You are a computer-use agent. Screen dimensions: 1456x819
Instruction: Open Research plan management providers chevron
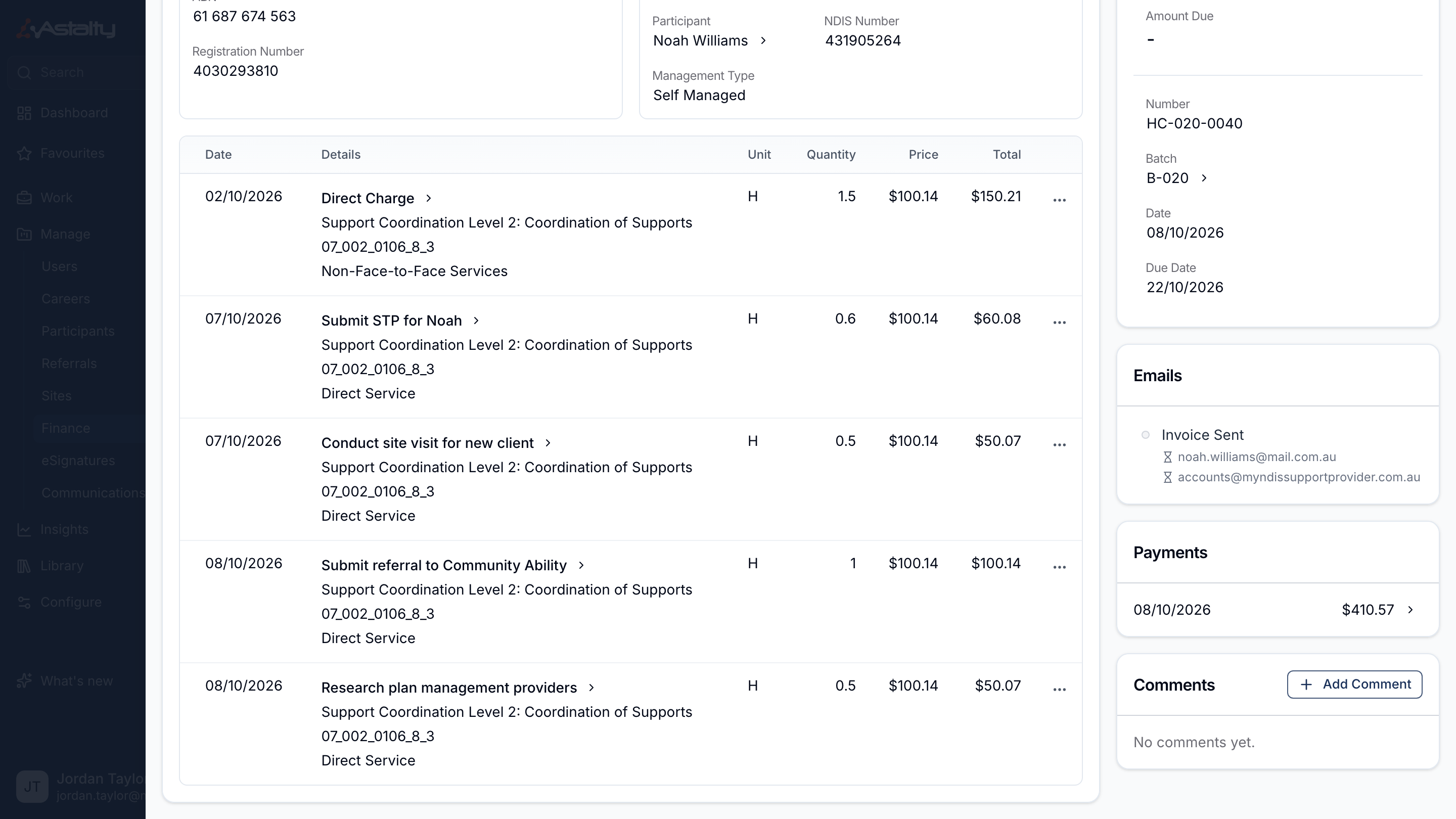pos(591,688)
